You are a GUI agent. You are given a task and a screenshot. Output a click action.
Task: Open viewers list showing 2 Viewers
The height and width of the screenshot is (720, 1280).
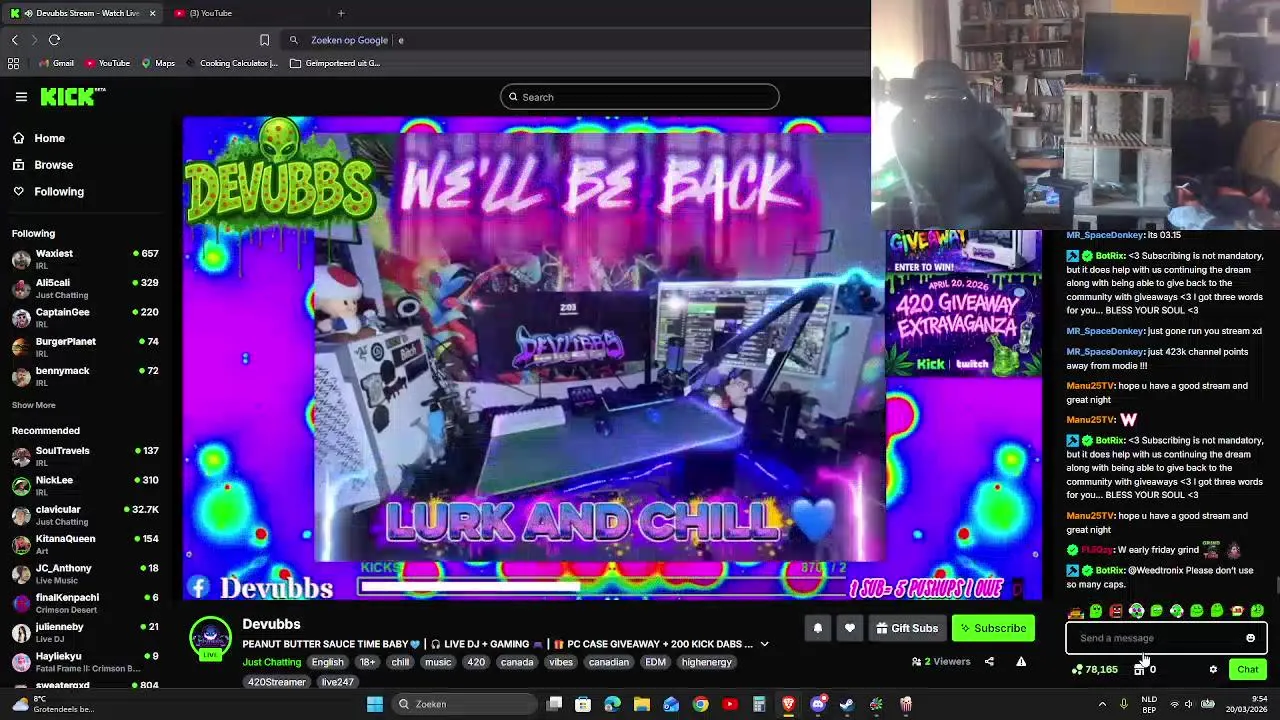coord(941,661)
